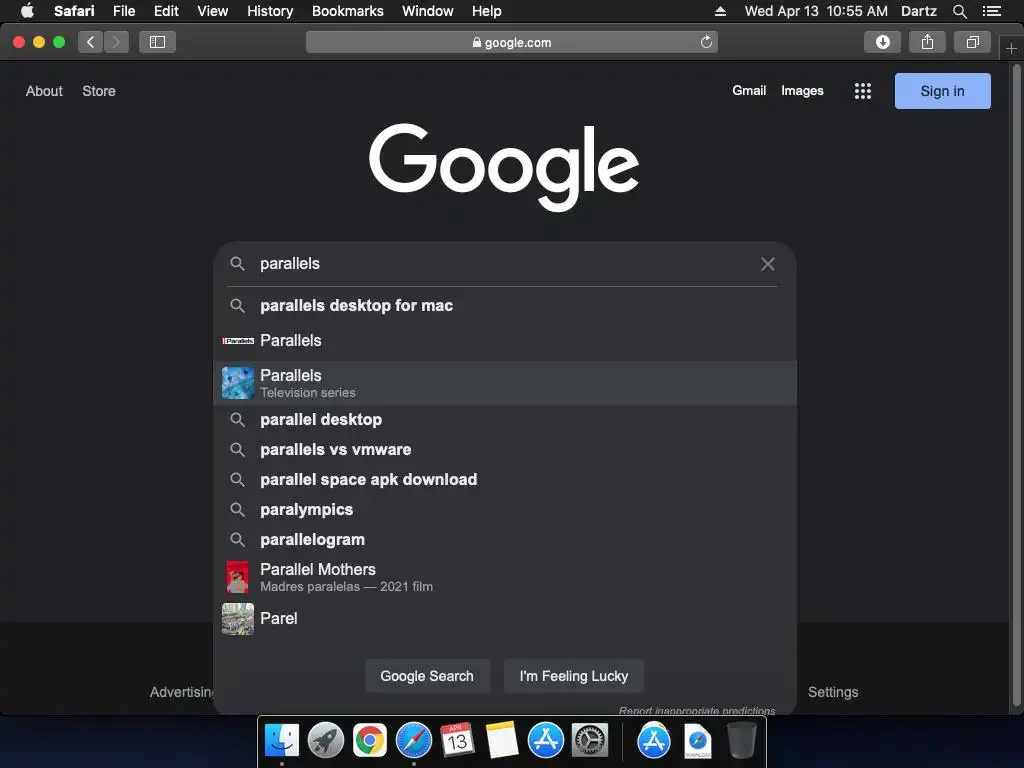Open the Store link

[x=99, y=91]
